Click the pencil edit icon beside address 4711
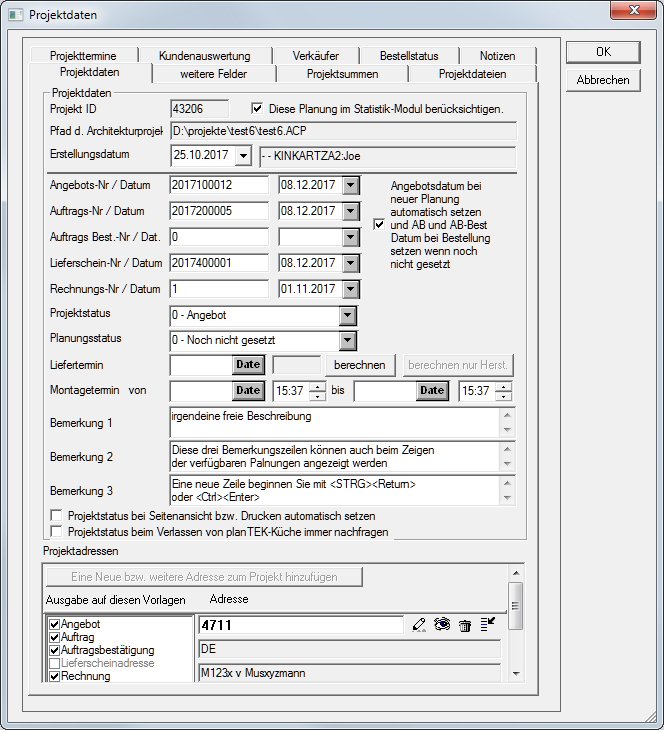This screenshot has width=664, height=730. [419, 625]
